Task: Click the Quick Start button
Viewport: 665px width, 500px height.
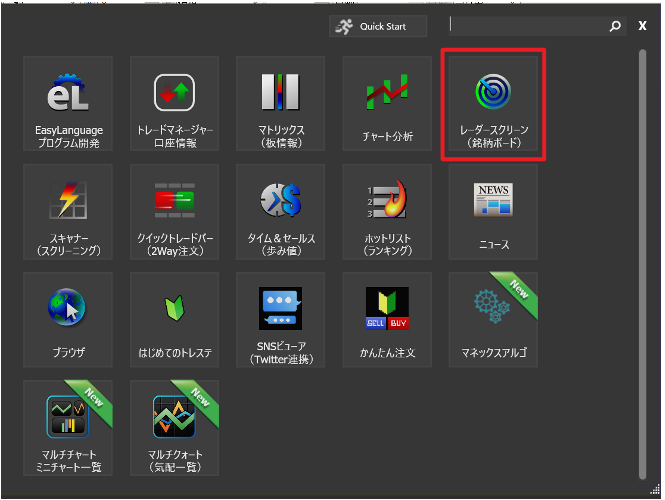Action: pos(378,26)
